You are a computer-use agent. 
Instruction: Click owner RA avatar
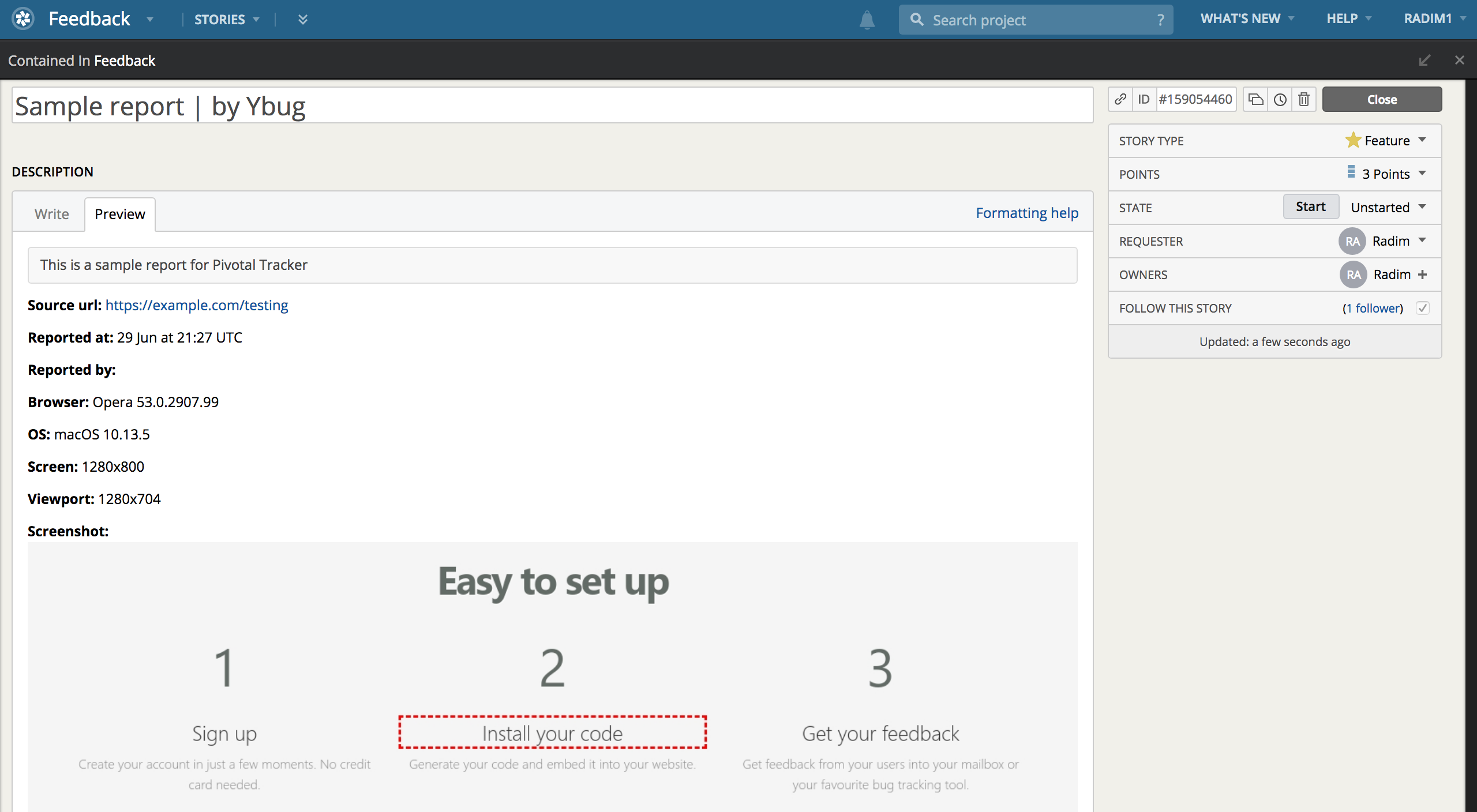1354,275
